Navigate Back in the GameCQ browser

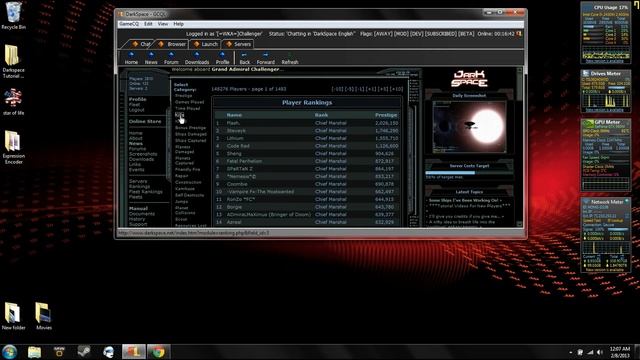click(x=244, y=58)
